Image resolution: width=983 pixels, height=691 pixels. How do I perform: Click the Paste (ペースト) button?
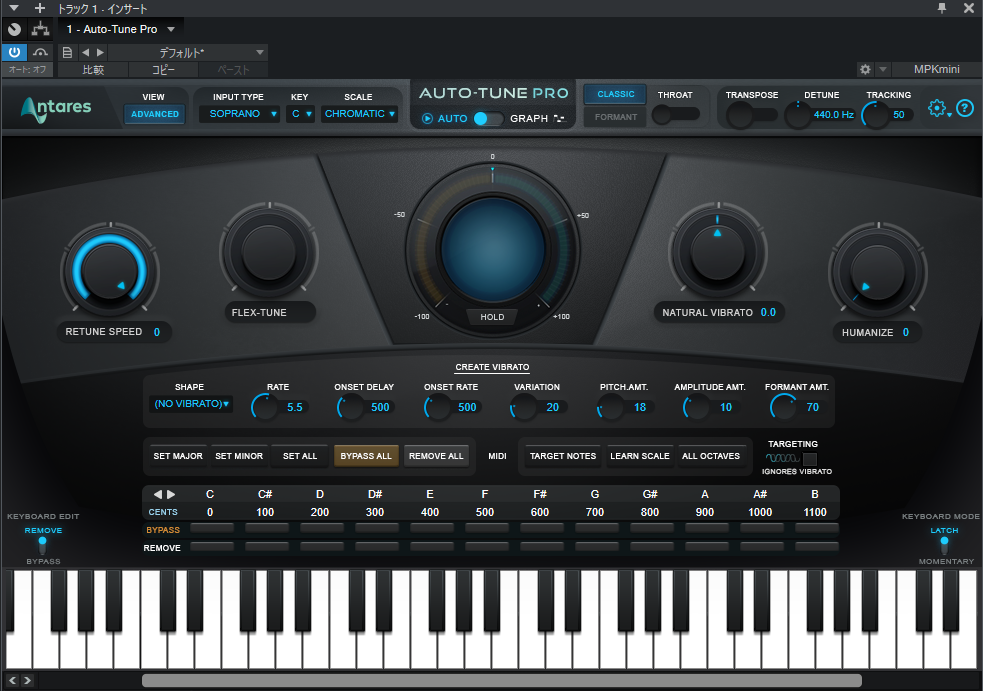click(x=233, y=70)
